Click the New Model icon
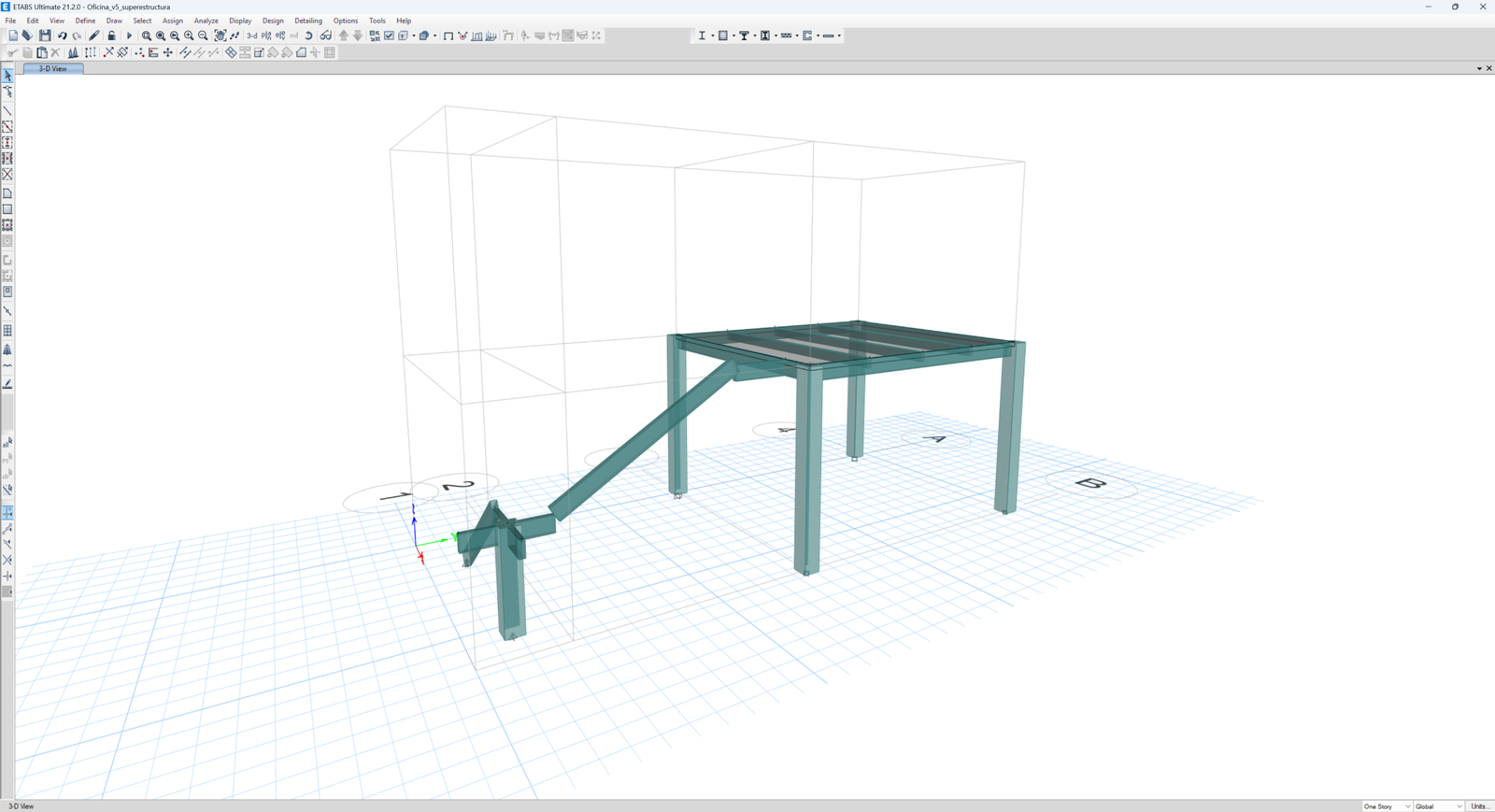The image size is (1495, 812). pos(12,36)
